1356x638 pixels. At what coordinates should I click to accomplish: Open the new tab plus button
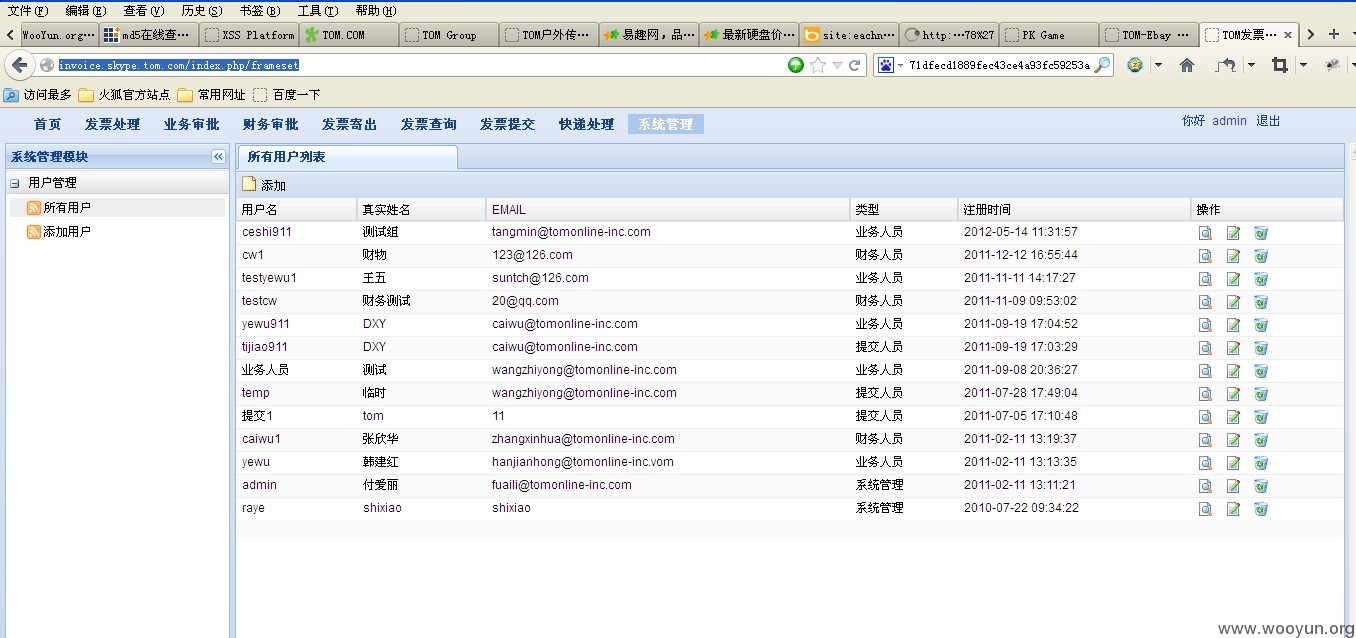1333,34
